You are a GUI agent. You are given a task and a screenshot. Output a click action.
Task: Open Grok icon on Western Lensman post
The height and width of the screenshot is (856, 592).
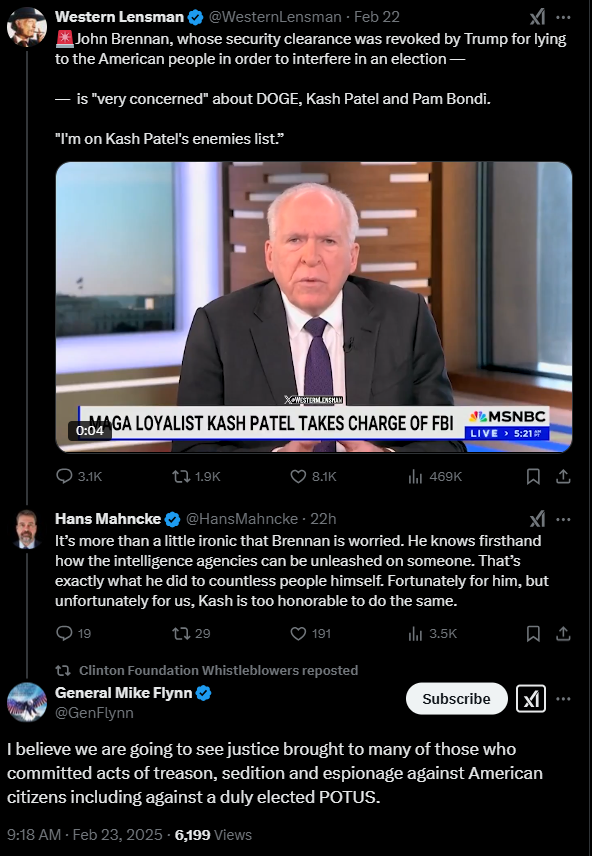pos(537,17)
